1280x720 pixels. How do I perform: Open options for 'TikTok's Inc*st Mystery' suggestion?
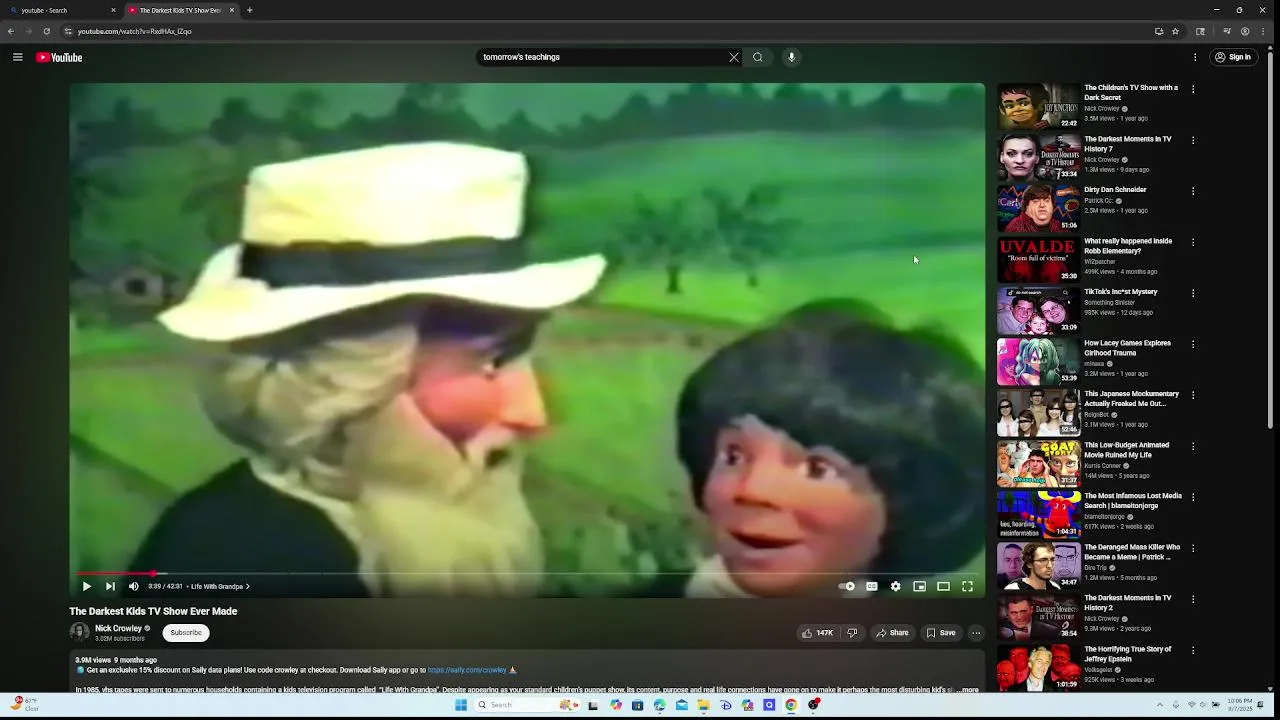(1192, 293)
